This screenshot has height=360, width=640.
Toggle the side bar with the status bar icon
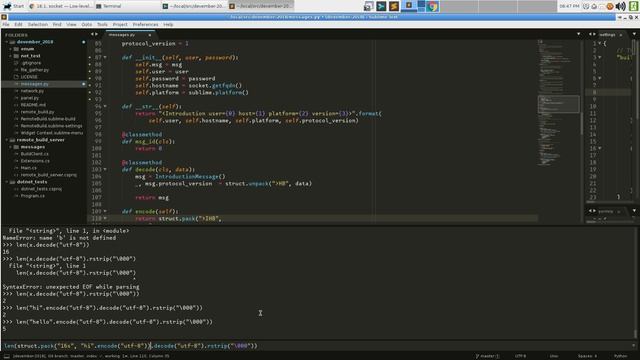(x=7, y=356)
